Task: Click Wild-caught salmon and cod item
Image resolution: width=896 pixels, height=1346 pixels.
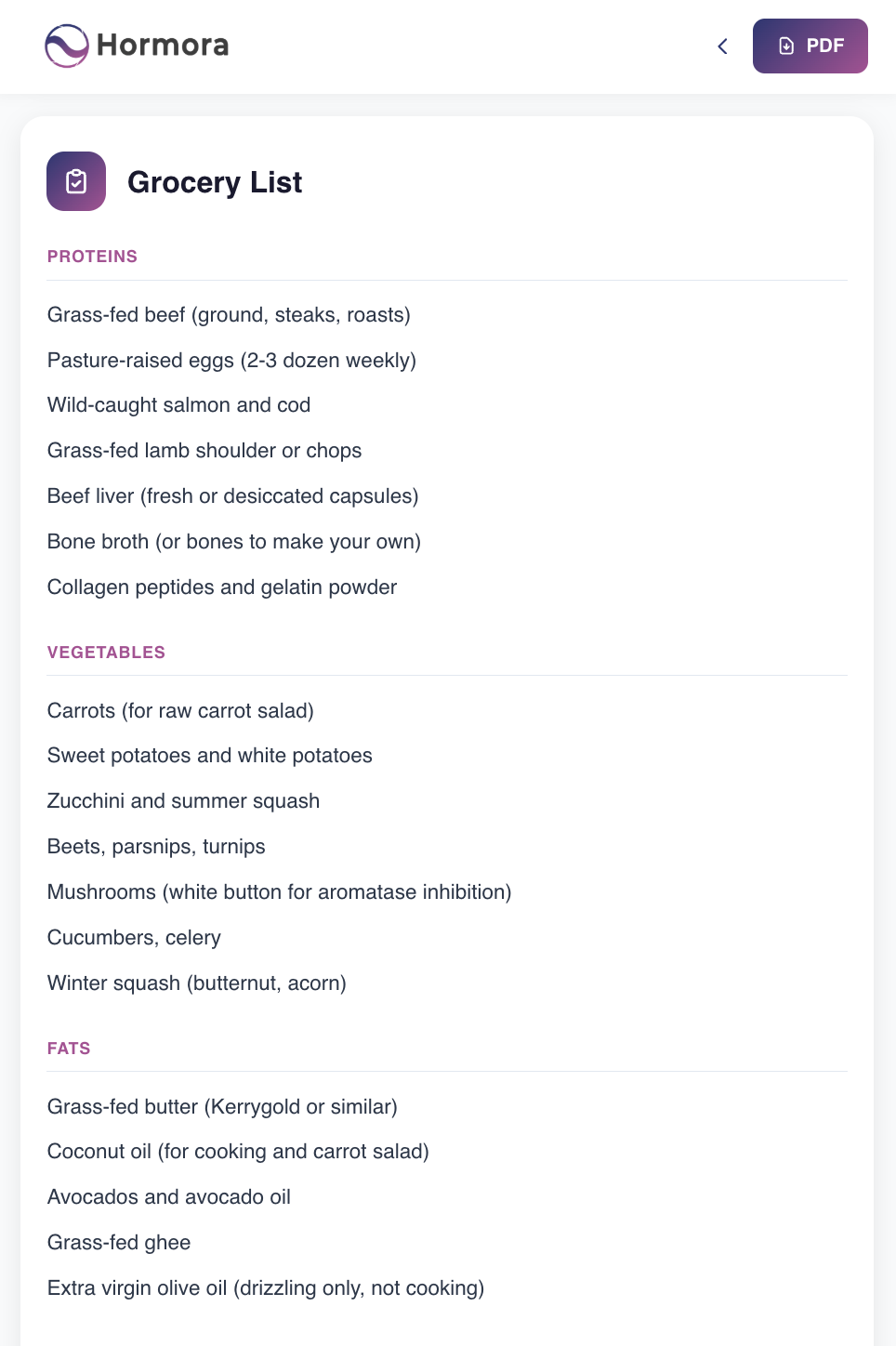Action: pos(178,405)
